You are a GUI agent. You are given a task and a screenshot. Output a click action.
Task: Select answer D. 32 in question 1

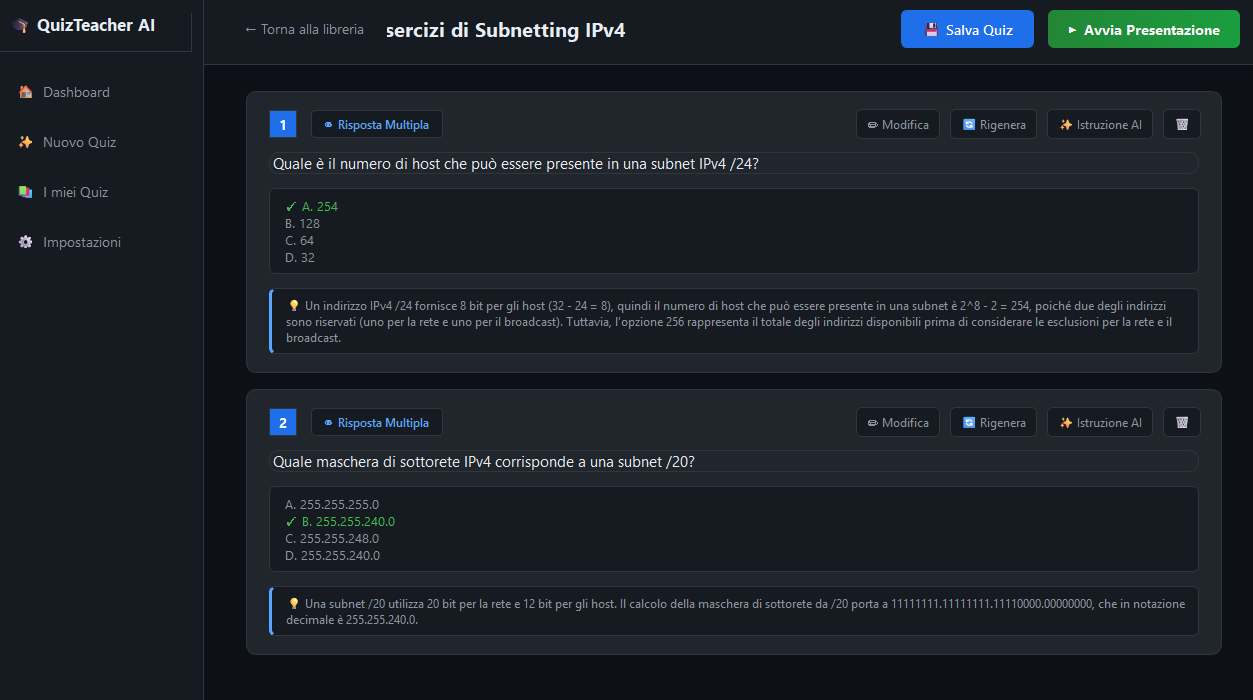(300, 258)
